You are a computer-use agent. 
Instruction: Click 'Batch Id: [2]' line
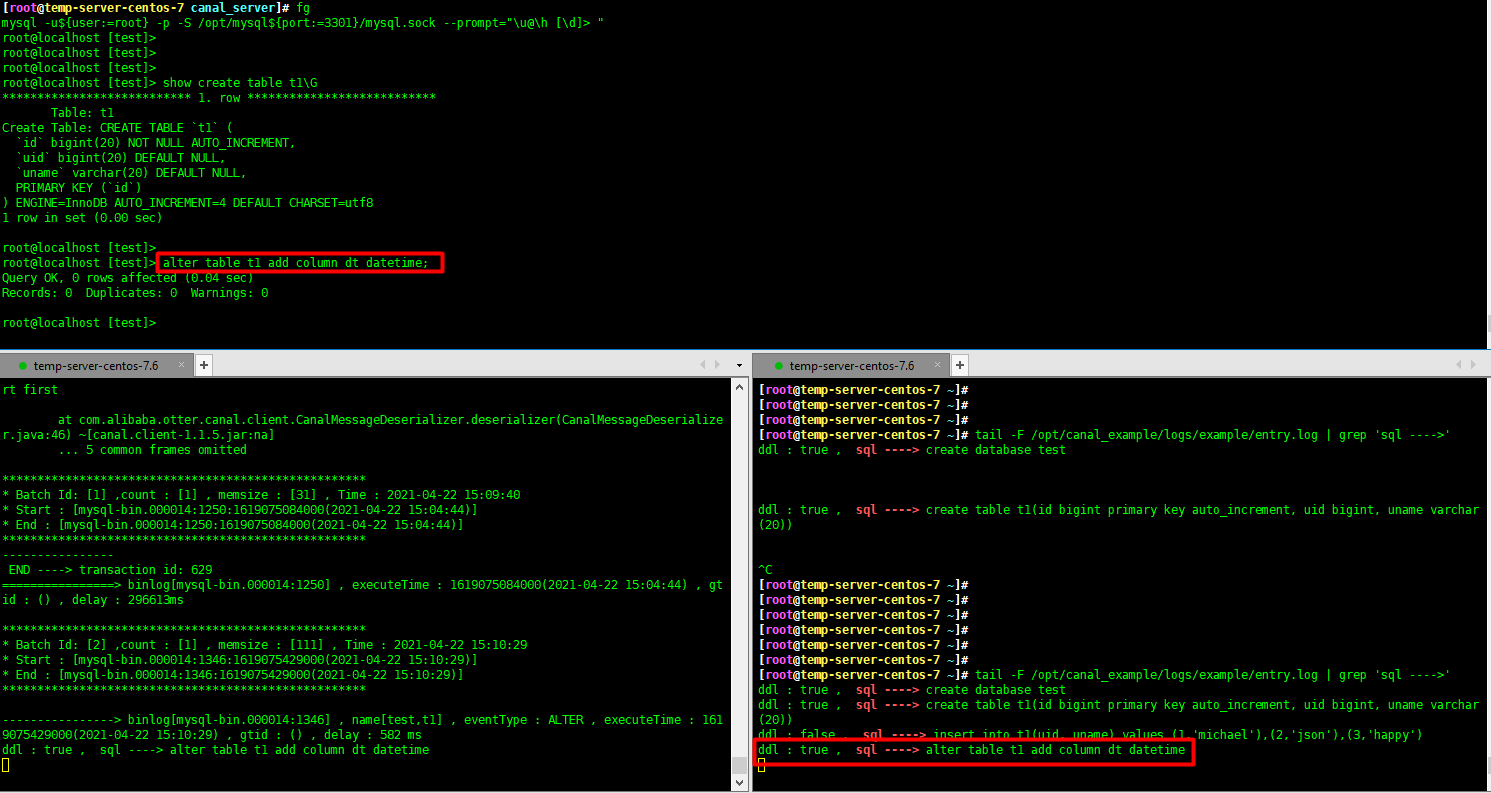tap(264, 645)
